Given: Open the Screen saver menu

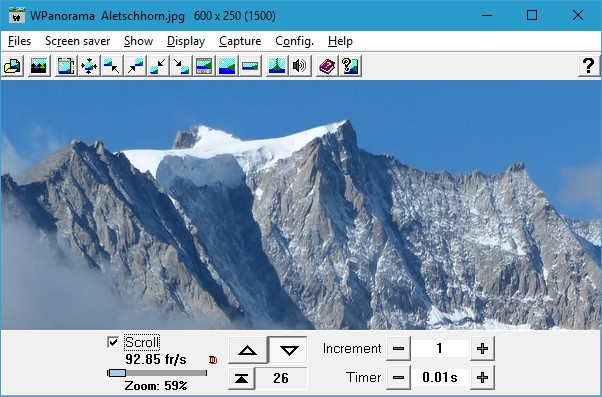Looking at the screenshot, I should tap(78, 41).
